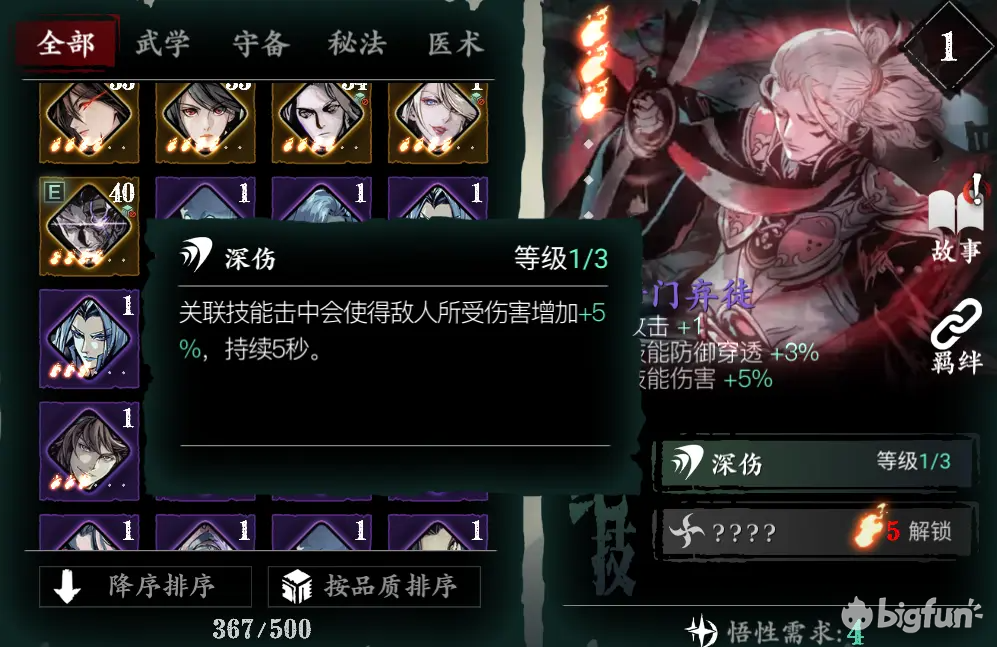This screenshot has width=997, height=647.
Task: Click the 深伤 等级1/3 skill row
Action: click(816, 463)
